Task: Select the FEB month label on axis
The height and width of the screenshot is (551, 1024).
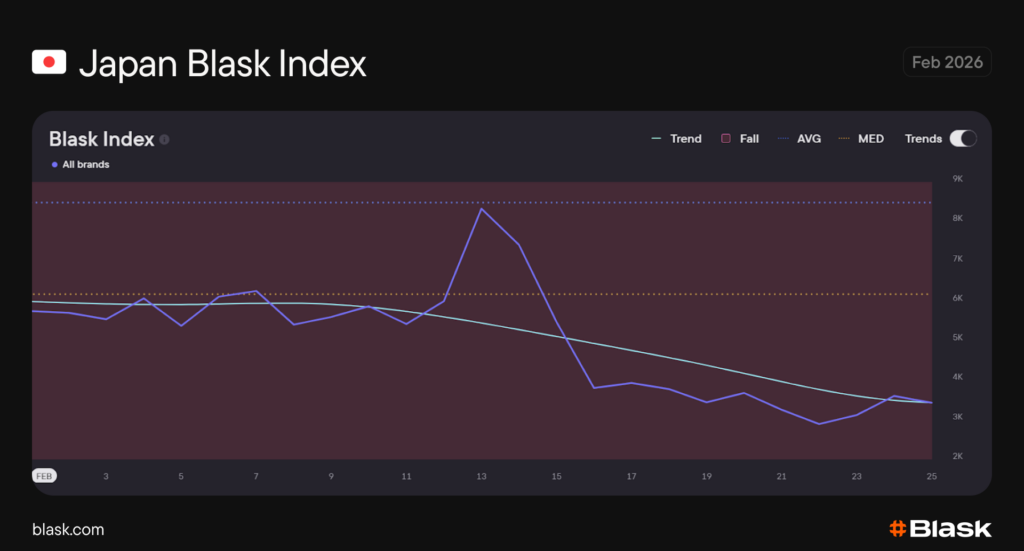Action: pos(44,476)
